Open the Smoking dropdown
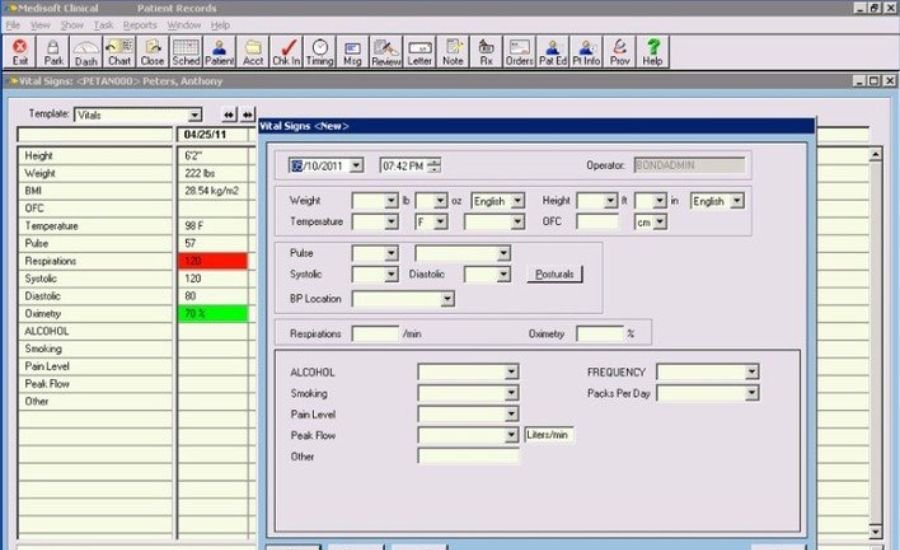Viewport: 900px width, 550px height. (x=511, y=393)
